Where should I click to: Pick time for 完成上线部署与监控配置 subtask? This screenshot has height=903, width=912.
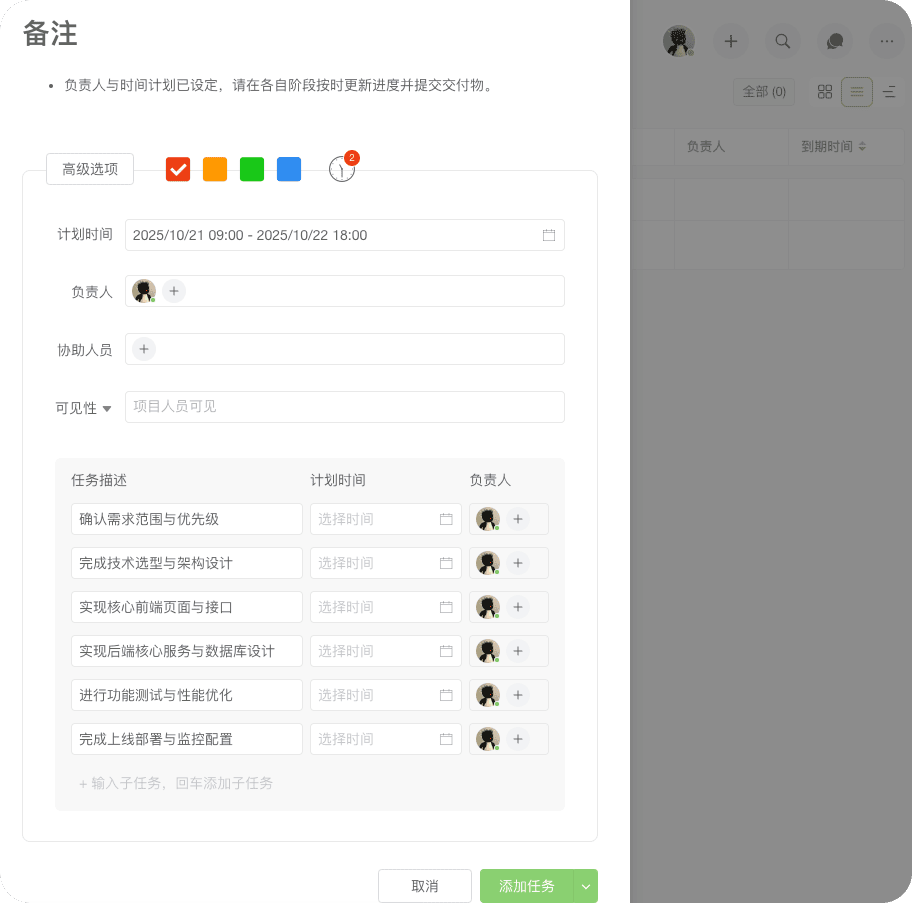(x=386, y=739)
